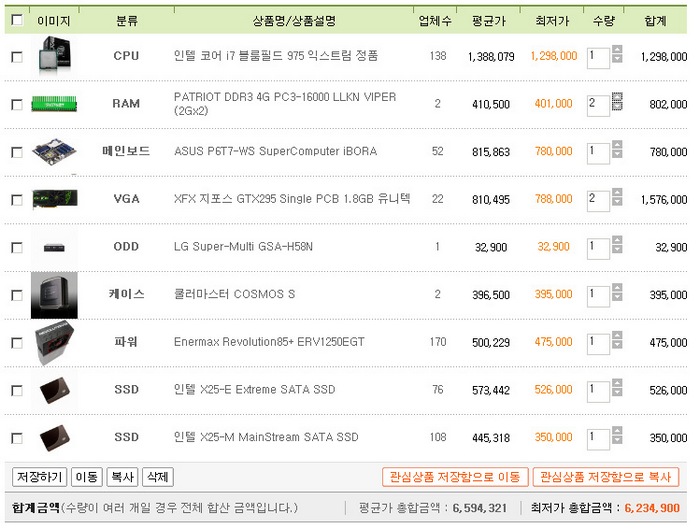The image size is (700, 529).
Task: Decrease quantity for the X25-M SSD
Action: (x=617, y=440)
